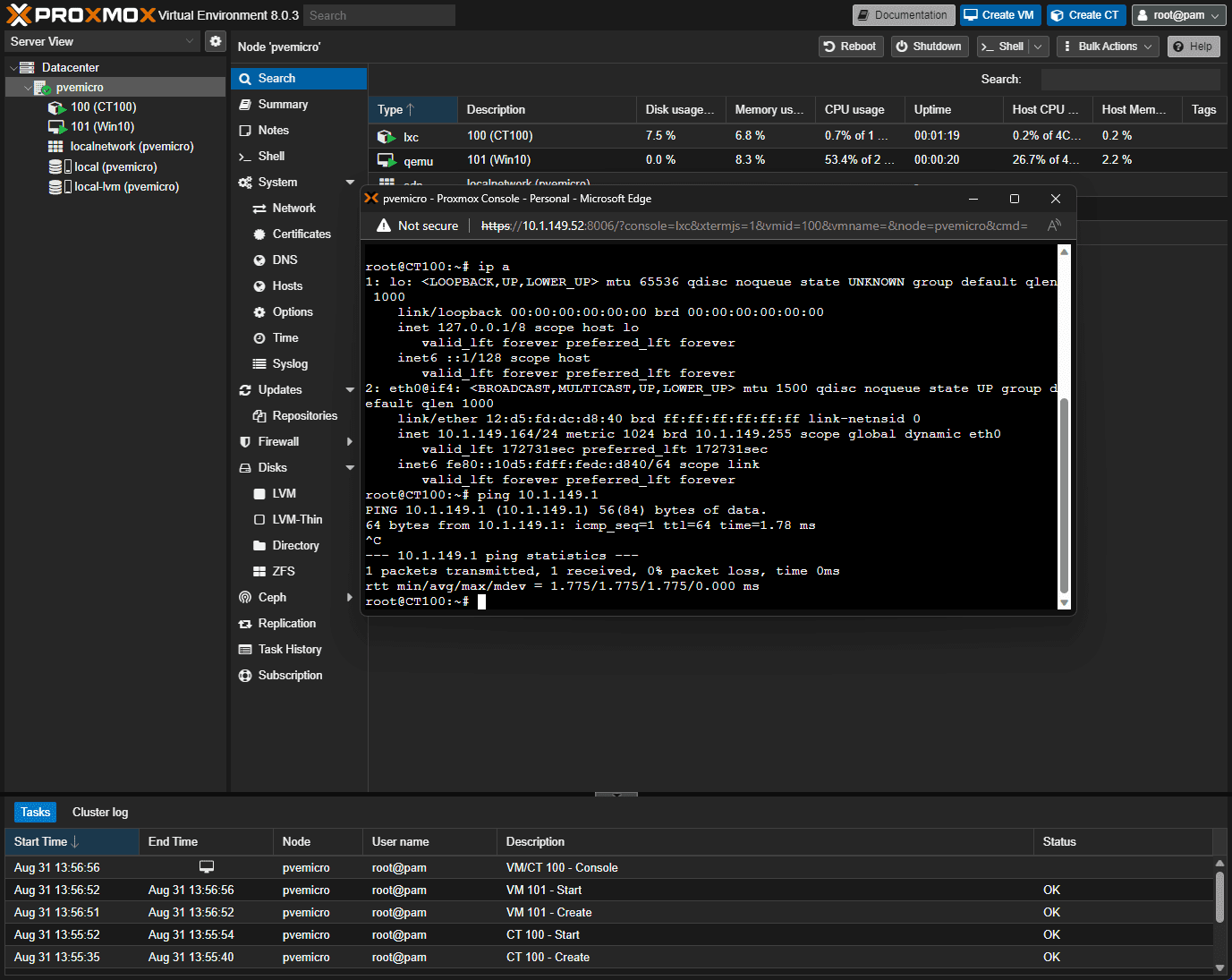Image resolution: width=1232 pixels, height=980 pixels.
Task: Click the Ceph logo icon
Action: click(x=245, y=597)
